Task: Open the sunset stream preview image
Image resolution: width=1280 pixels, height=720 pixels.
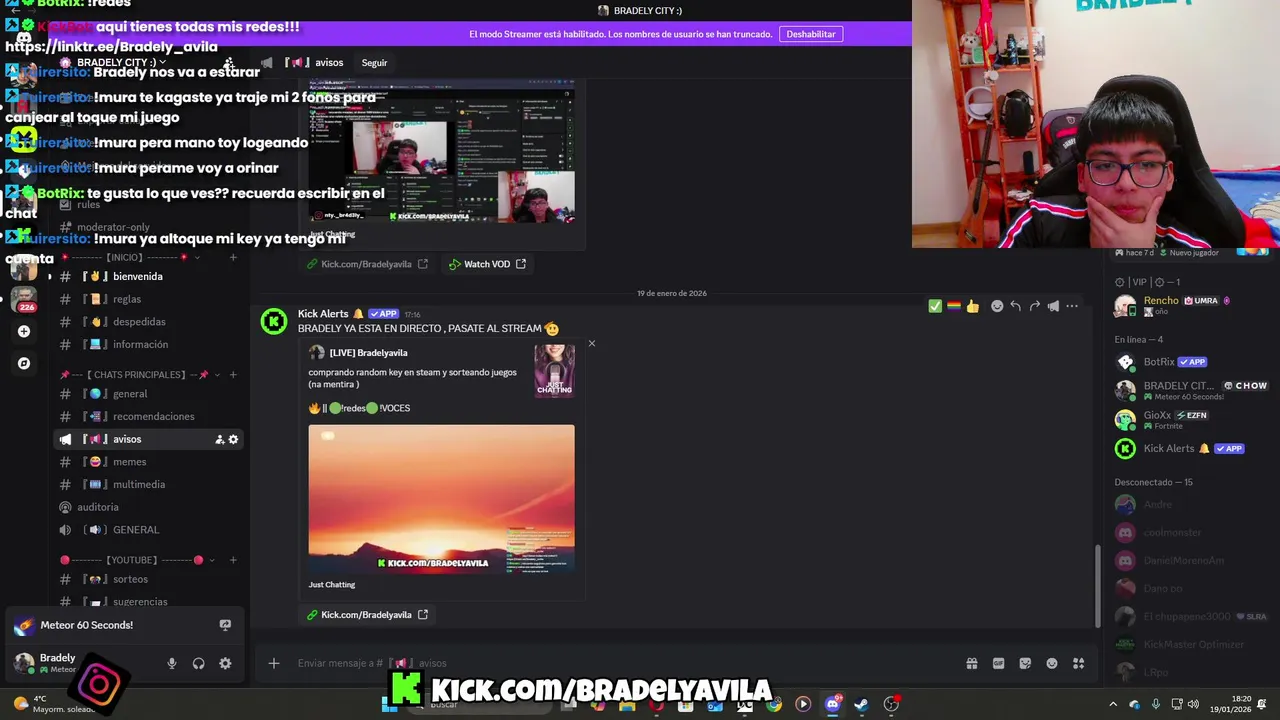Action: click(441, 499)
